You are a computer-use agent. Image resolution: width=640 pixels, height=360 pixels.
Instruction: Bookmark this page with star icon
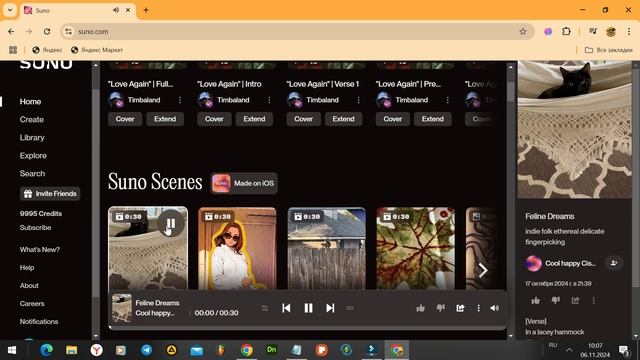pyautogui.click(x=523, y=31)
